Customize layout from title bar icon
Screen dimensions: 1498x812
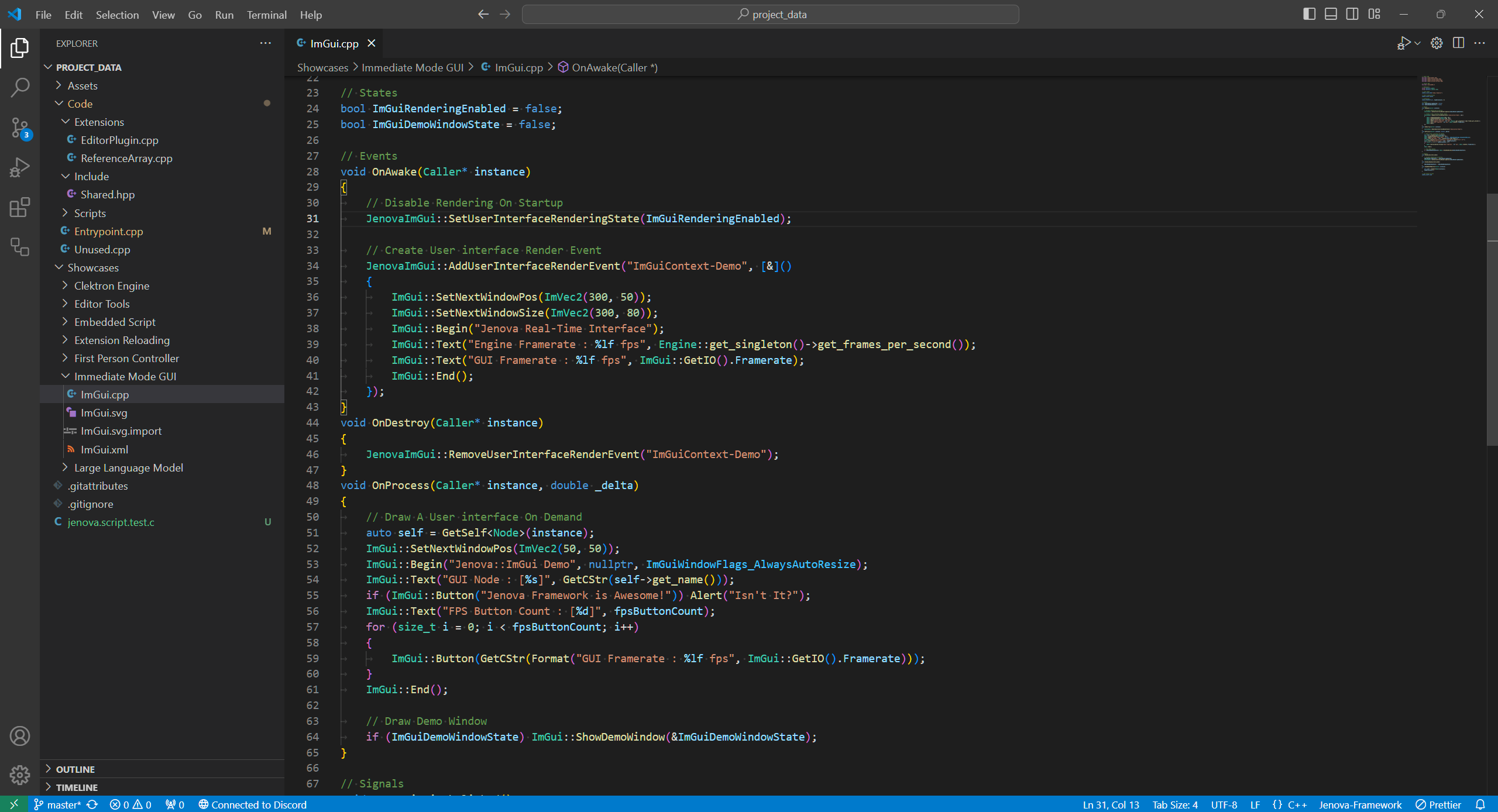pos(1375,14)
